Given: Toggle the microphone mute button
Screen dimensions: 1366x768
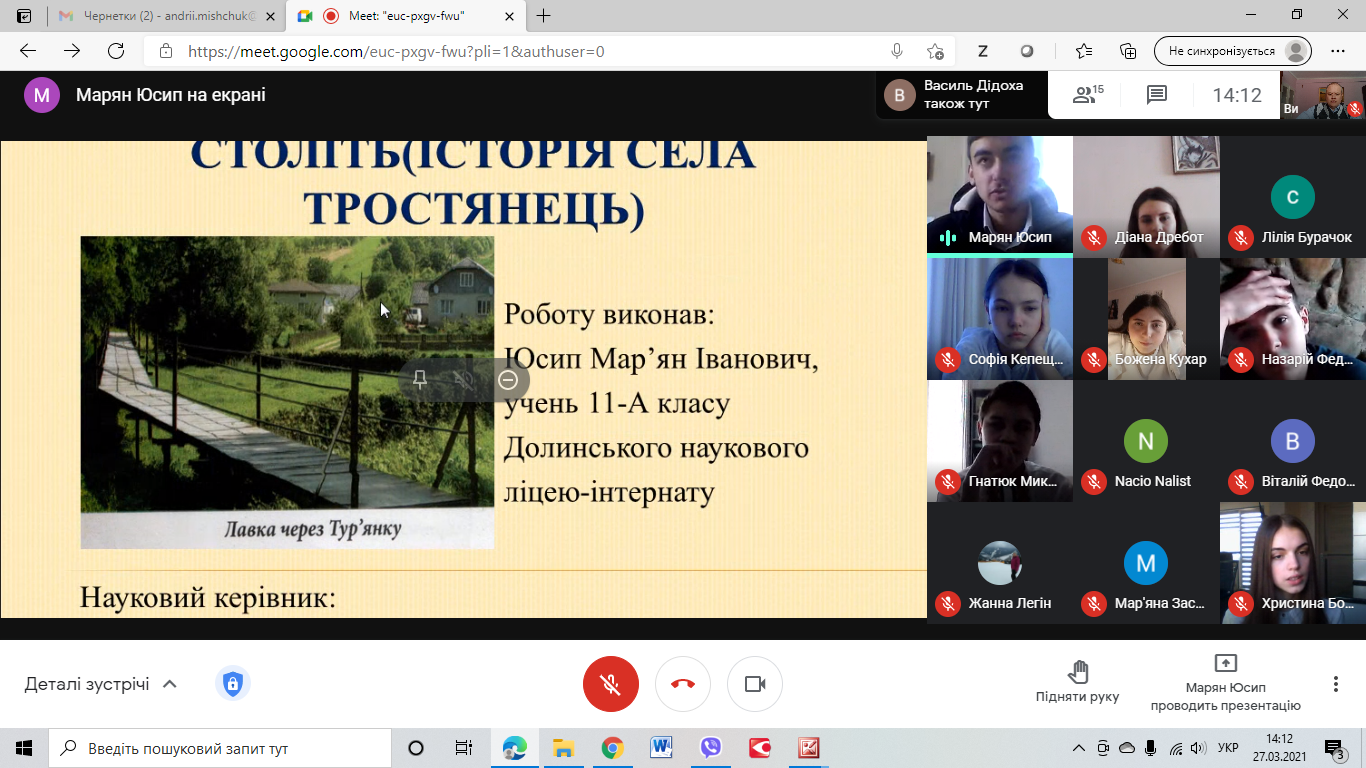Looking at the screenshot, I should [x=610, y=684].
